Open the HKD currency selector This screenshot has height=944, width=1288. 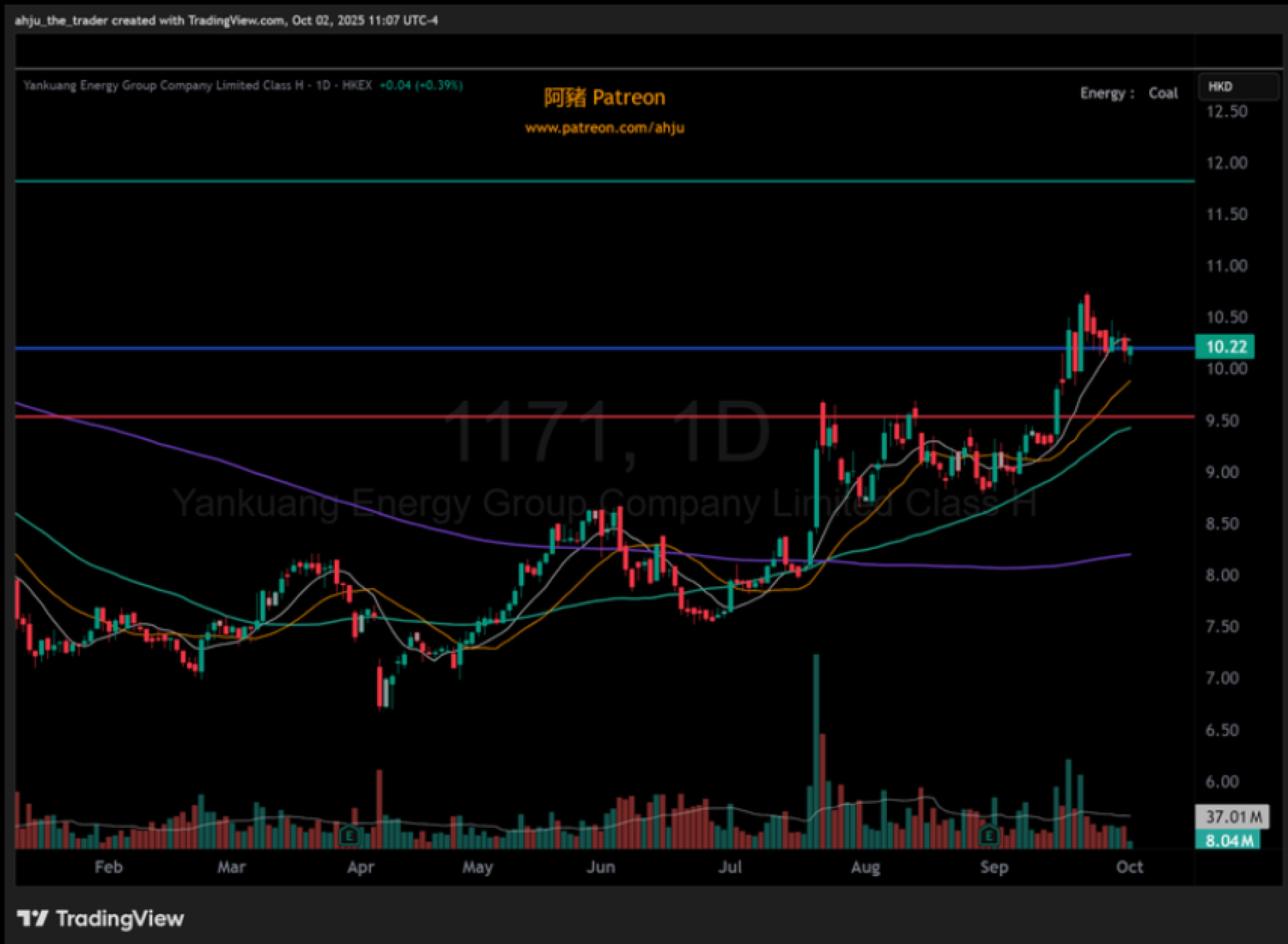tap(1237, 87)
